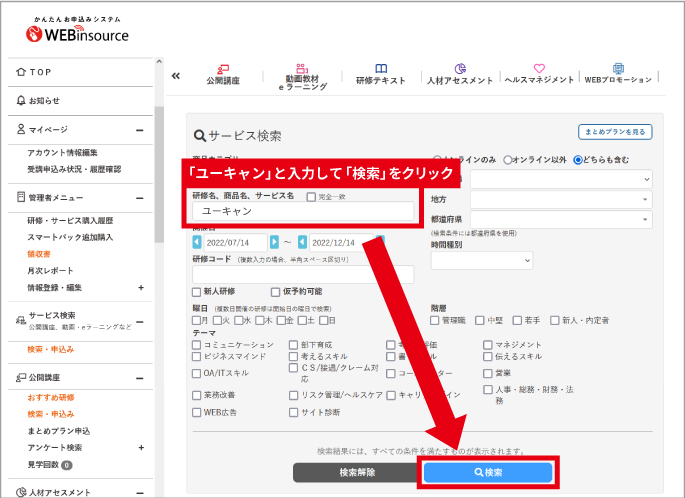
Task: Collapse tabs with double-chevron arrow
Action: point(176,76)
